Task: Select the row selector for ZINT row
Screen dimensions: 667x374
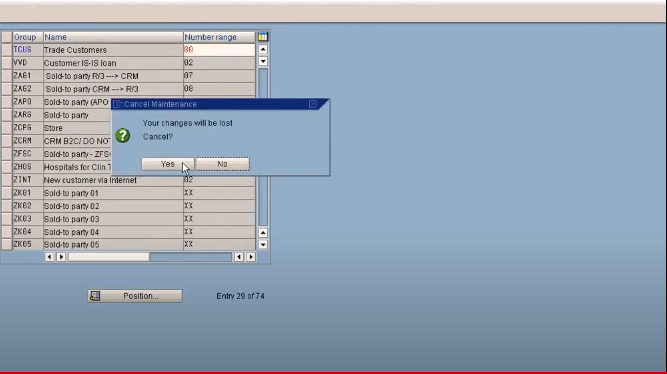Action: coord(6,180)
